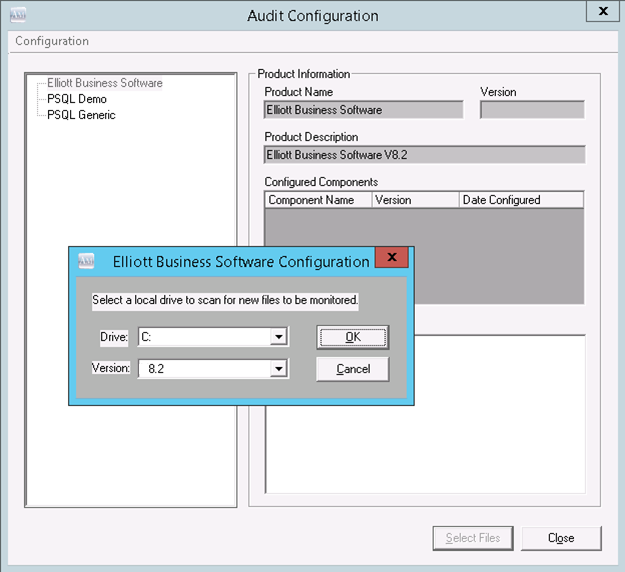Click the Product Information group label
Screen dimensions: 625x572
tap(304, 74)
